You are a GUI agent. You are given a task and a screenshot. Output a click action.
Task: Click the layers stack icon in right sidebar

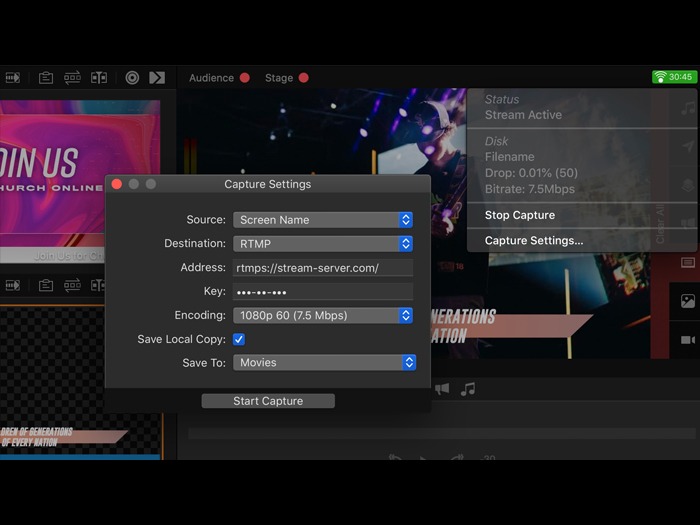[688, 185]
